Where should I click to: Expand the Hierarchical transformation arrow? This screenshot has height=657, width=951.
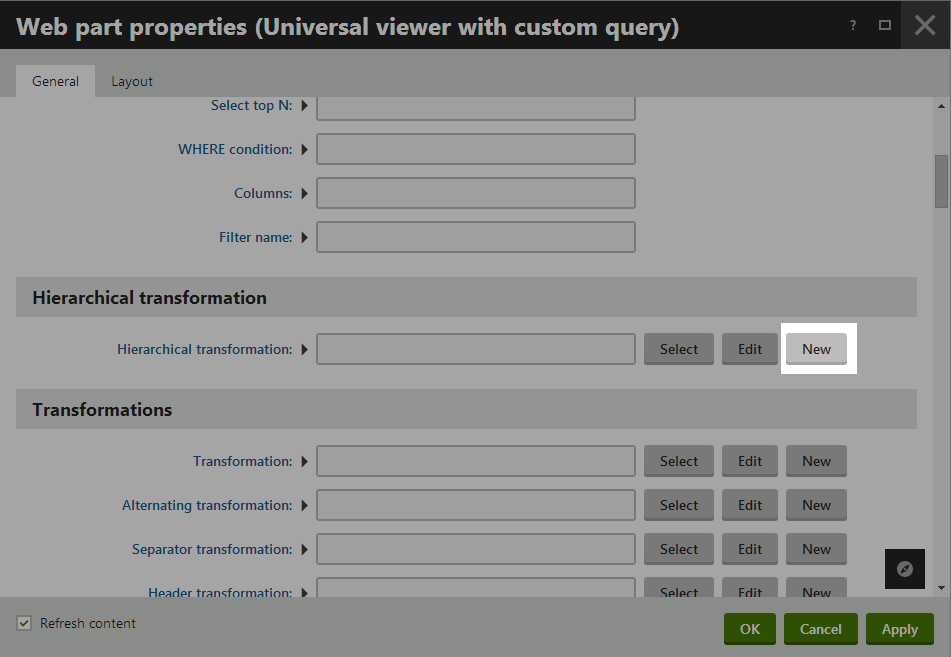(x=304, y=349)
